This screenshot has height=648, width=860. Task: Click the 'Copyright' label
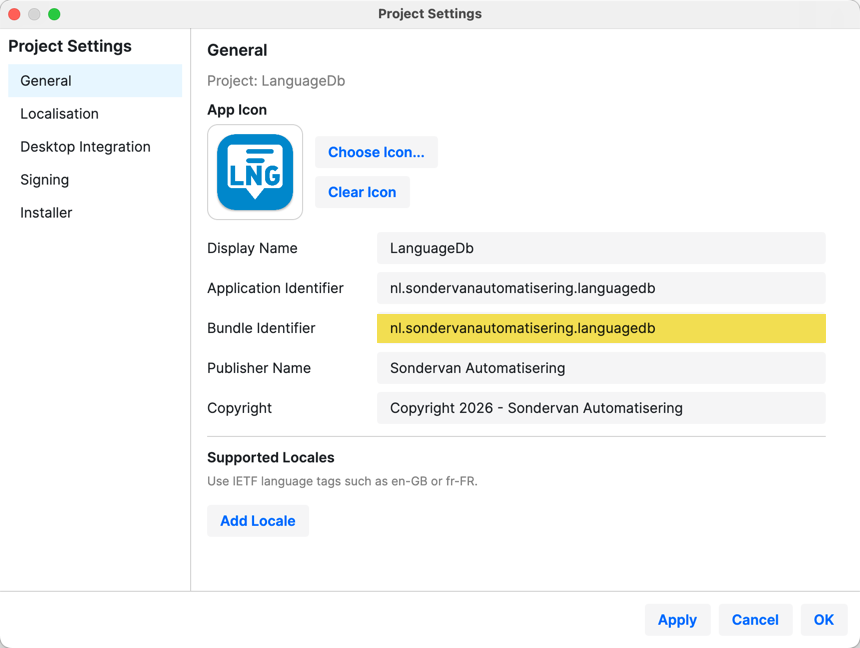click(x=239, y=408)
